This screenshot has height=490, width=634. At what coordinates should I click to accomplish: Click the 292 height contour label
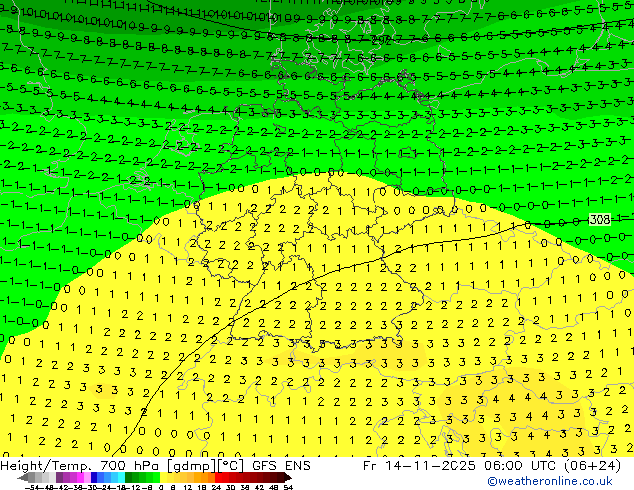coord(381,41)
